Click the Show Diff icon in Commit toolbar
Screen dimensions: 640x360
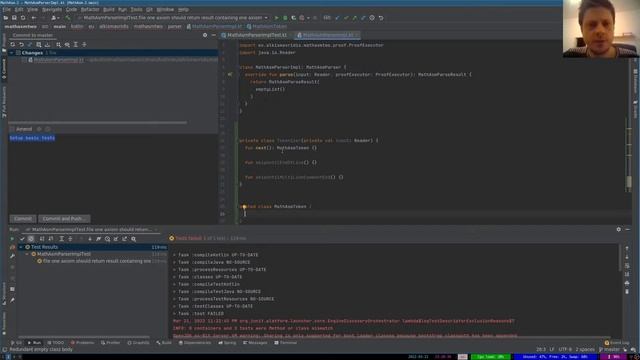coord(30,44)
